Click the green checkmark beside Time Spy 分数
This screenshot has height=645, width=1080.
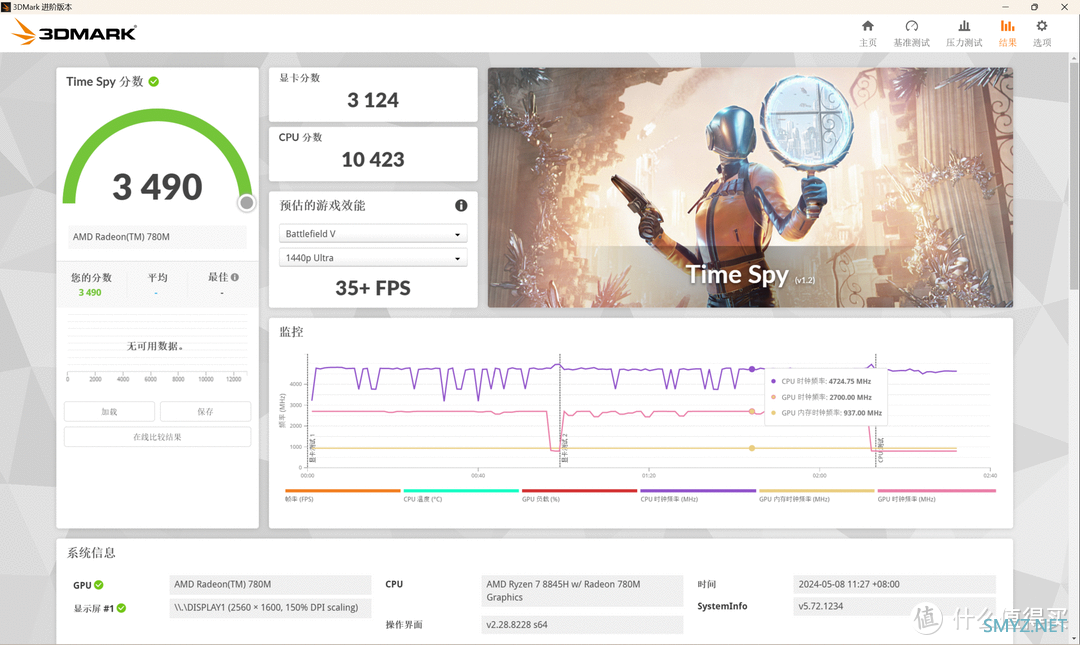coord(154,82)
